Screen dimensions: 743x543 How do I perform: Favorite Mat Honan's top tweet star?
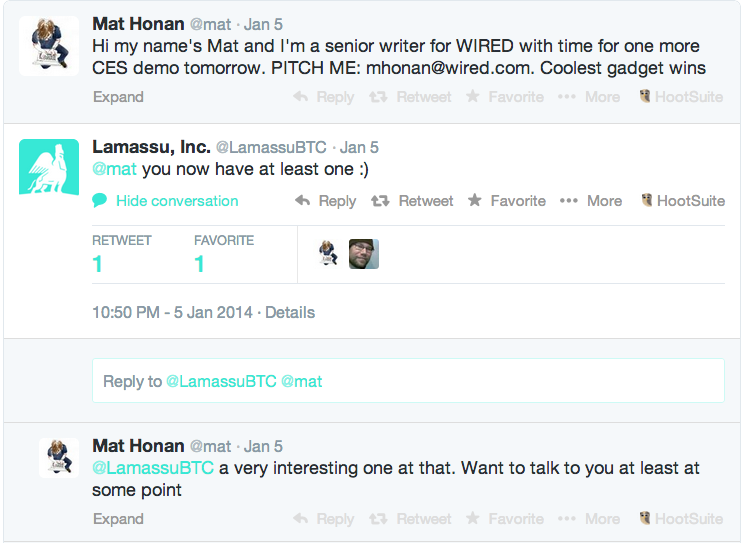coord(472,97)
